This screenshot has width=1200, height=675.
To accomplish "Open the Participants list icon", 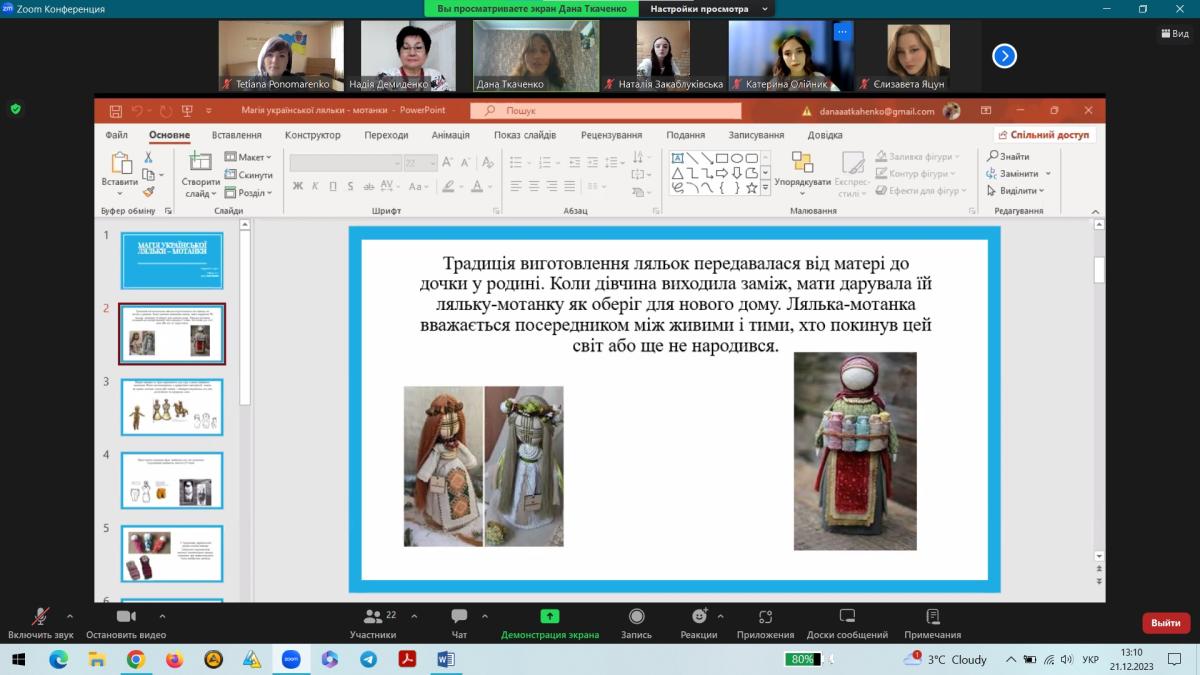I will pos(373,617).
